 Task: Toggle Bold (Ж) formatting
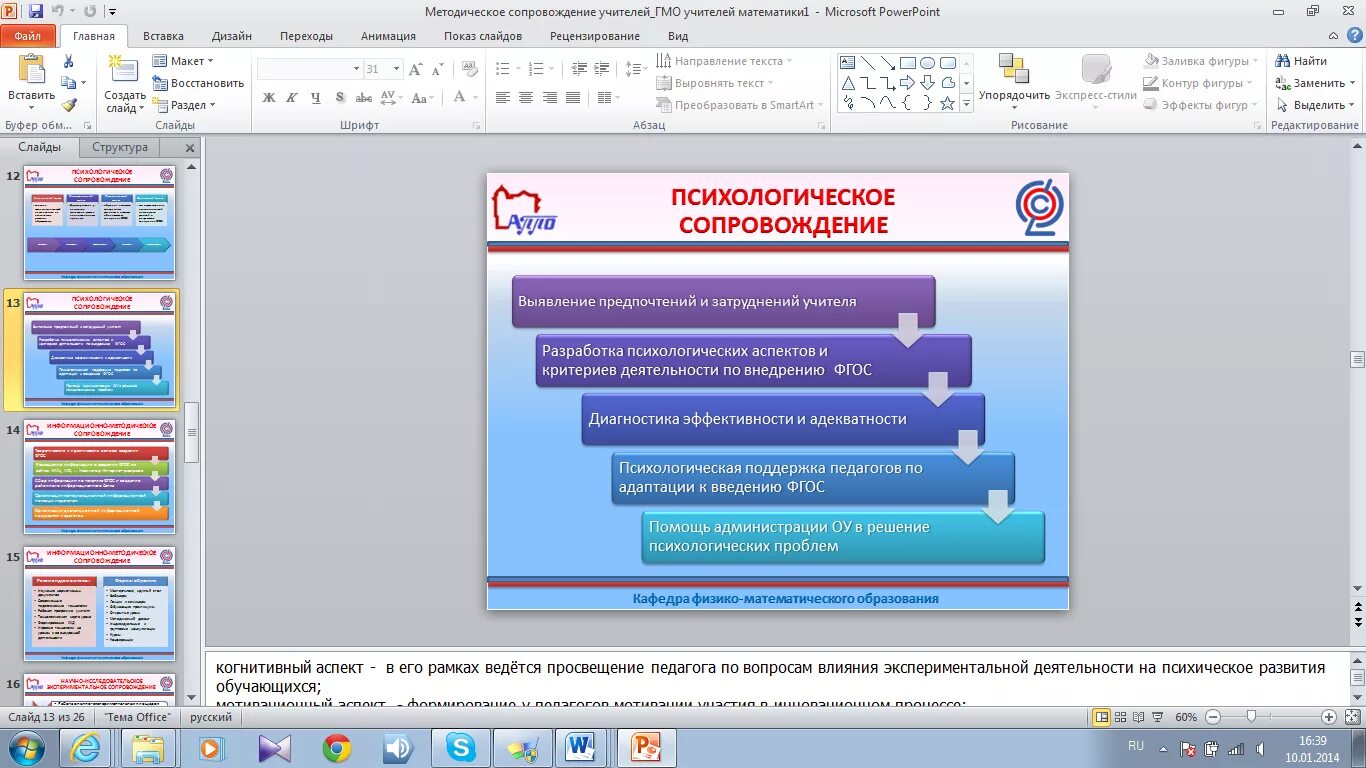(x=268, y=97)
